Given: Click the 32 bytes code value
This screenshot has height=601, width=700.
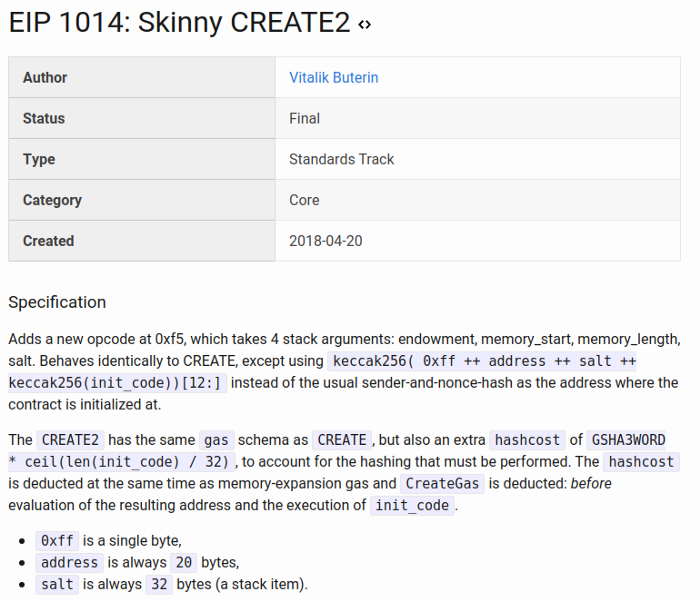Looking at the screenshot, I should click(158, 584).
